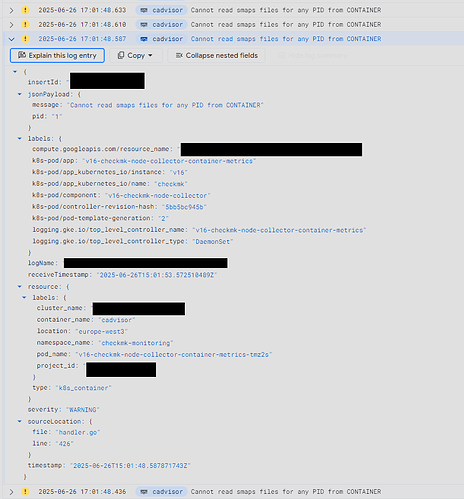Viewport: 464px width, 499px height.
Task: Click warning icon of expanded 17:01:48.587 entry
Action: [x=25, y=39]
